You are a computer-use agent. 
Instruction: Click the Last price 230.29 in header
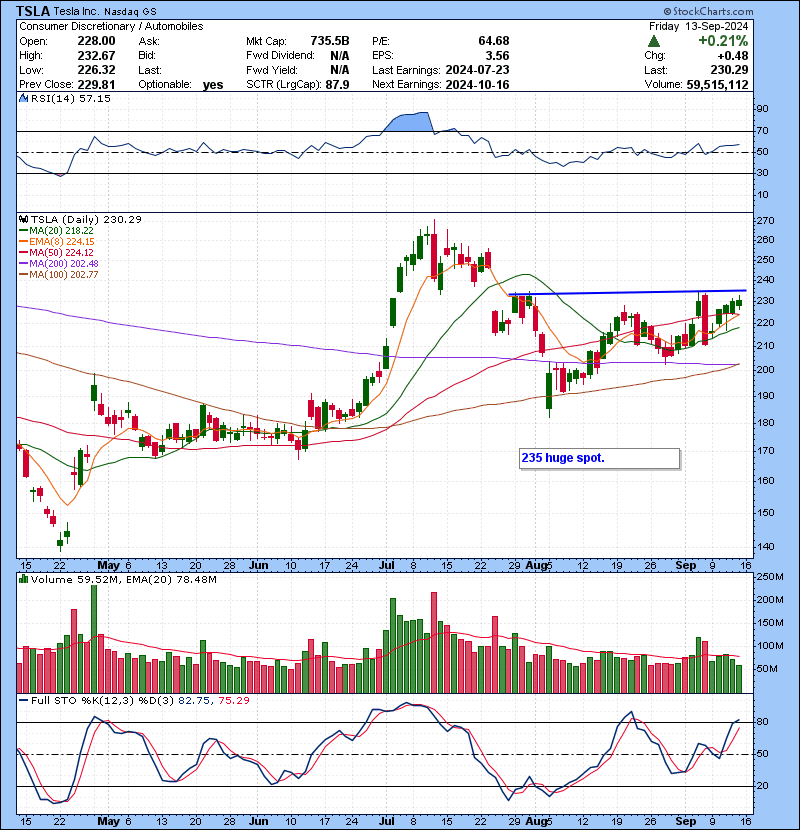point(730,70)
